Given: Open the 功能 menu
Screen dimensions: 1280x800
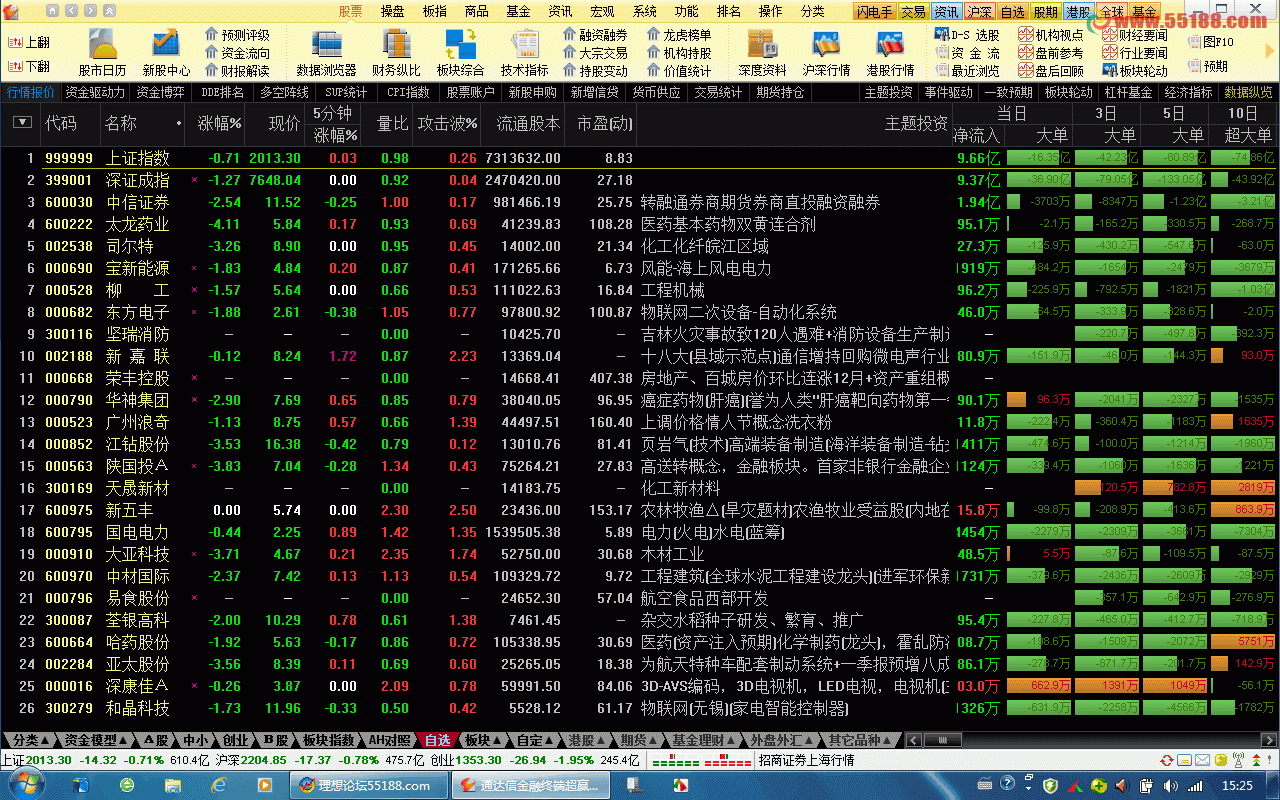Looking at the screenshot, I should 687,11.
